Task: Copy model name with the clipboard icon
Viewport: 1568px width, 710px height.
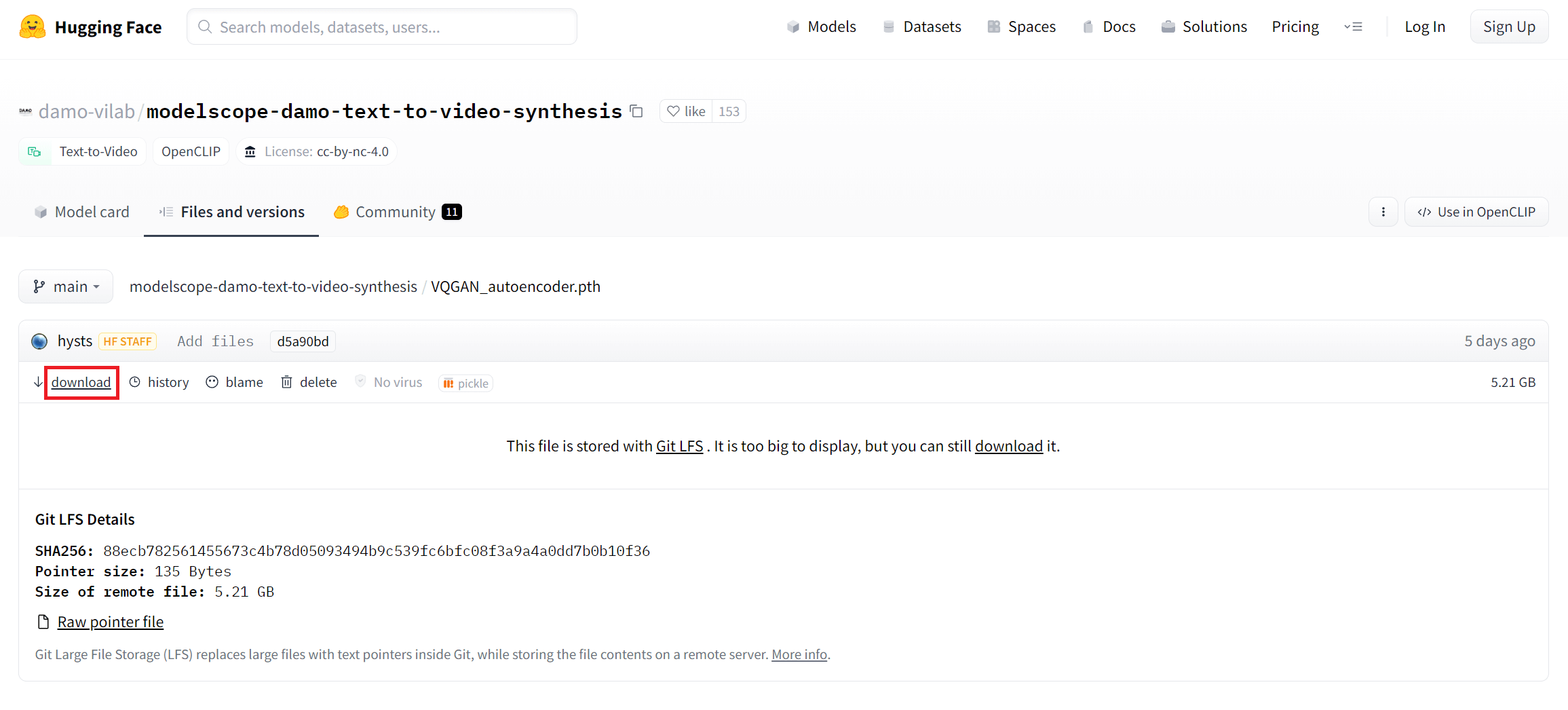Action: click(x=636, y=111)
